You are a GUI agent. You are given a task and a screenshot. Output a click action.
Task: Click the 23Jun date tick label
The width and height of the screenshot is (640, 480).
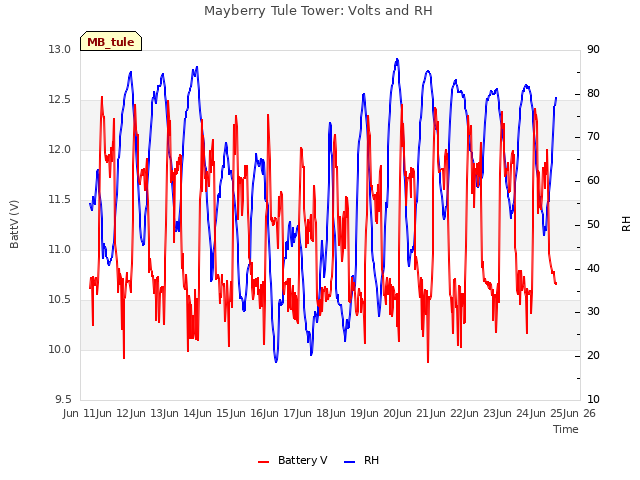(497, 413)
